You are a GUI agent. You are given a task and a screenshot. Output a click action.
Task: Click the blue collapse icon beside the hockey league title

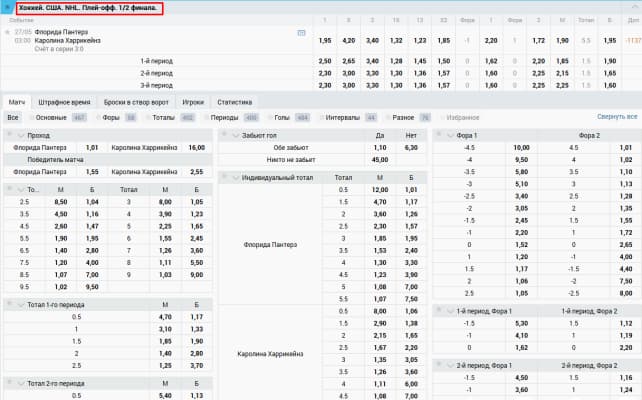point(7,7)
